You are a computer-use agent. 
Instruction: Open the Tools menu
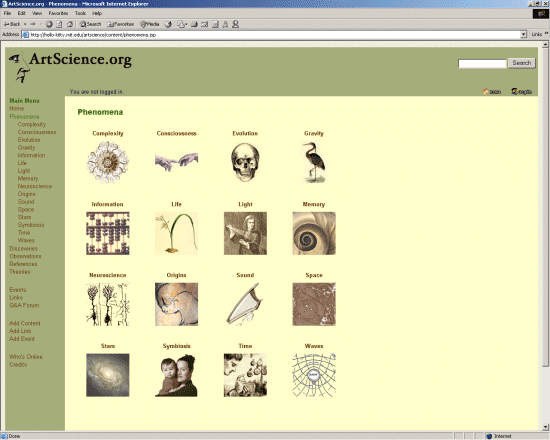[80, 13]
